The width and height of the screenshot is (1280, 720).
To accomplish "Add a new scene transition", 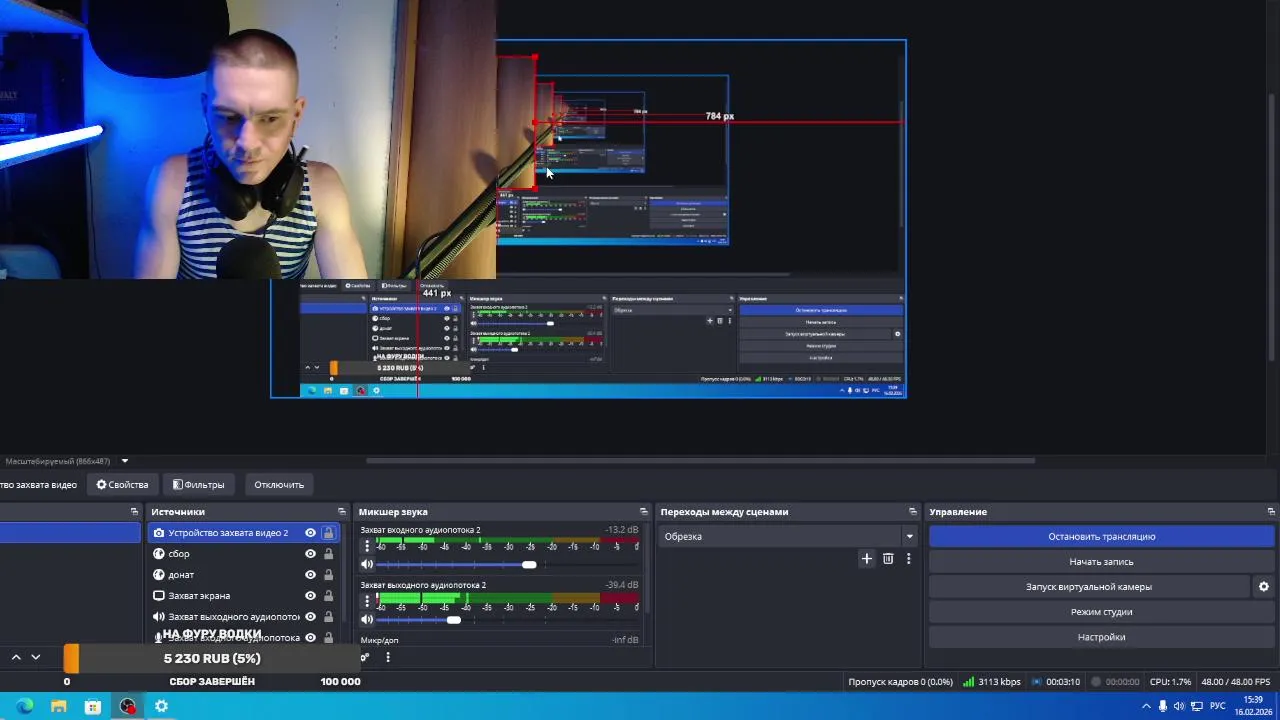I will [x=867, y=559].
